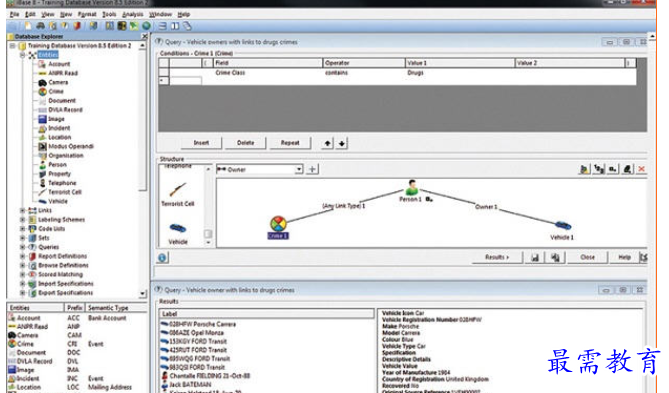Expand the Report Definitions node
669x393 pixels.
(23, 256)
